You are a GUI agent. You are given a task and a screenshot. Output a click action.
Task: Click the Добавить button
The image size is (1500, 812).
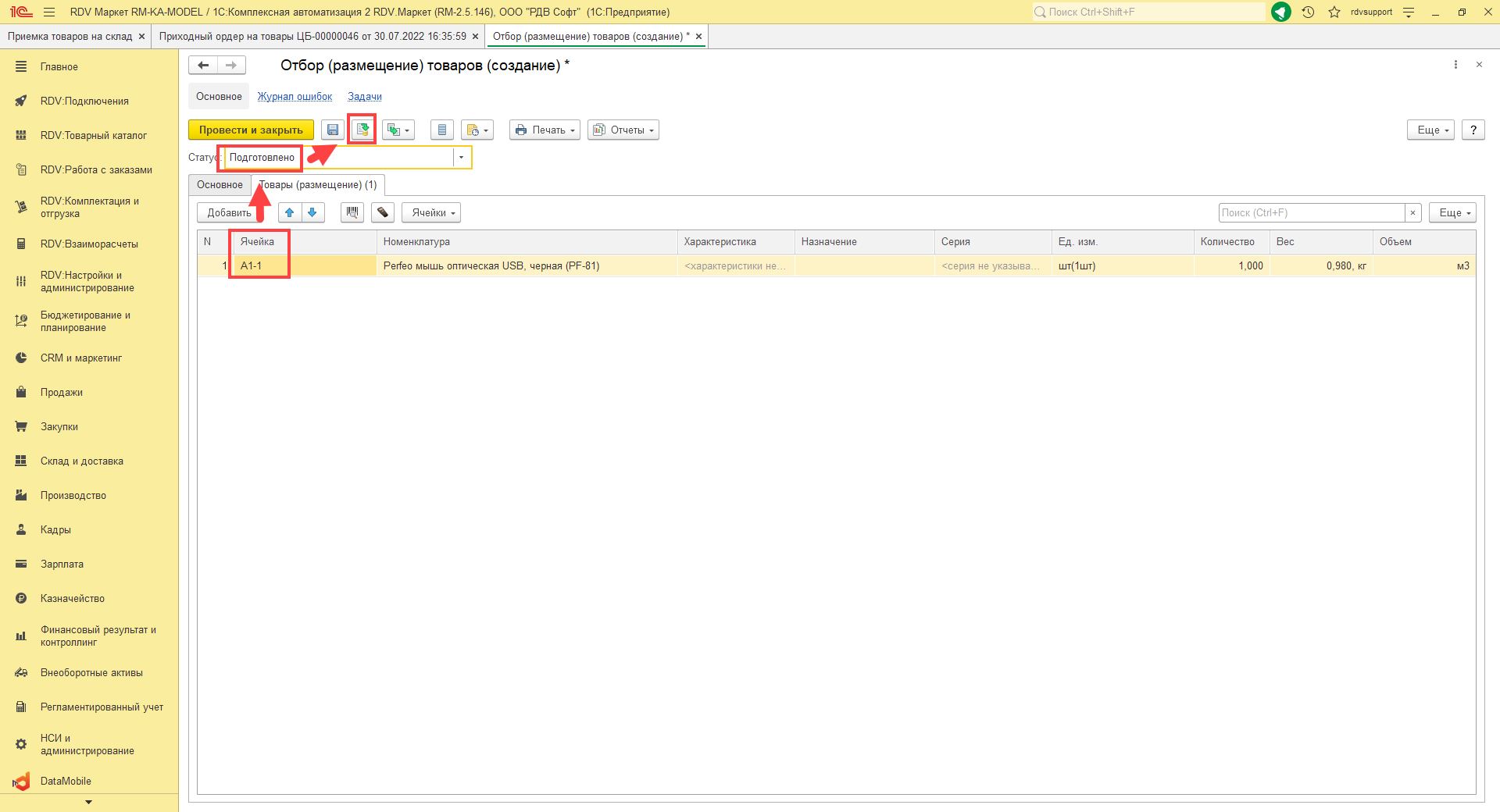tap(230, 212)
